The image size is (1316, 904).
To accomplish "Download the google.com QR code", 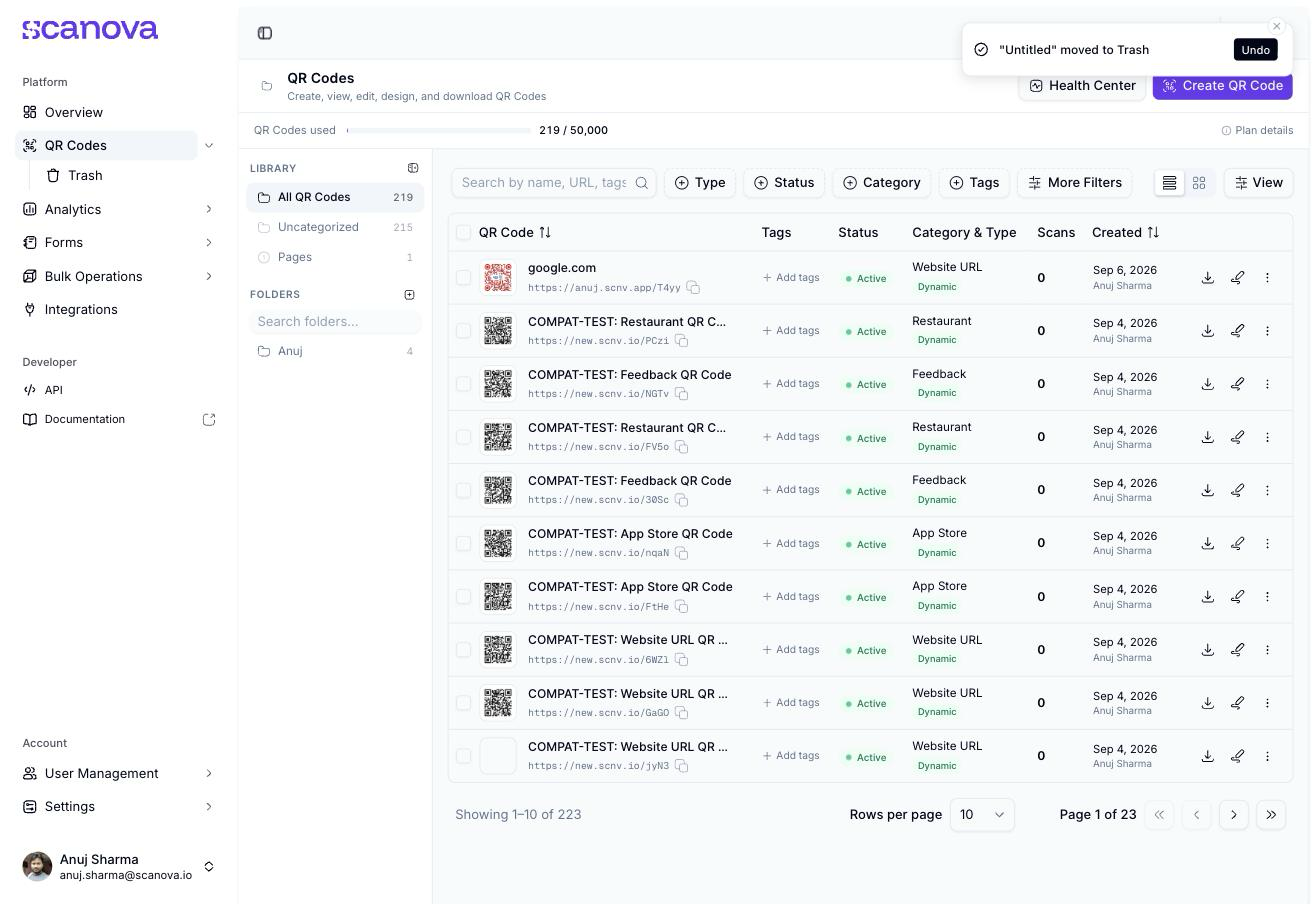I will coord(1208,277).
